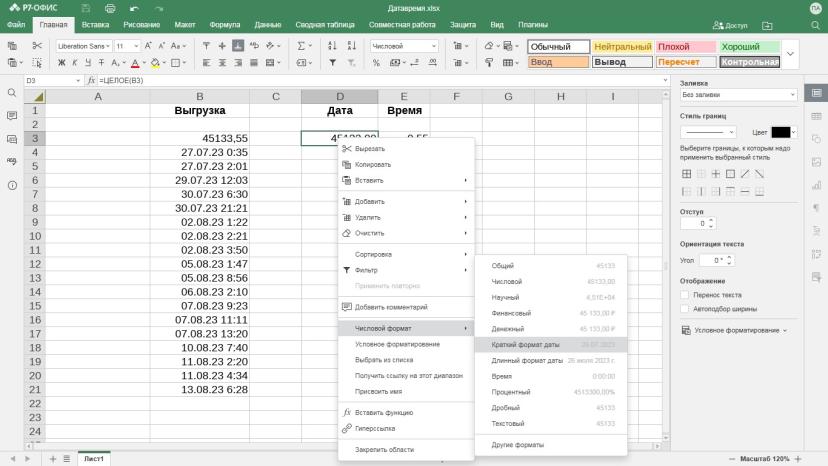Screen dimensions: 828x466
Task: Select outer borders icon in right panel
Action: (730, 174)
